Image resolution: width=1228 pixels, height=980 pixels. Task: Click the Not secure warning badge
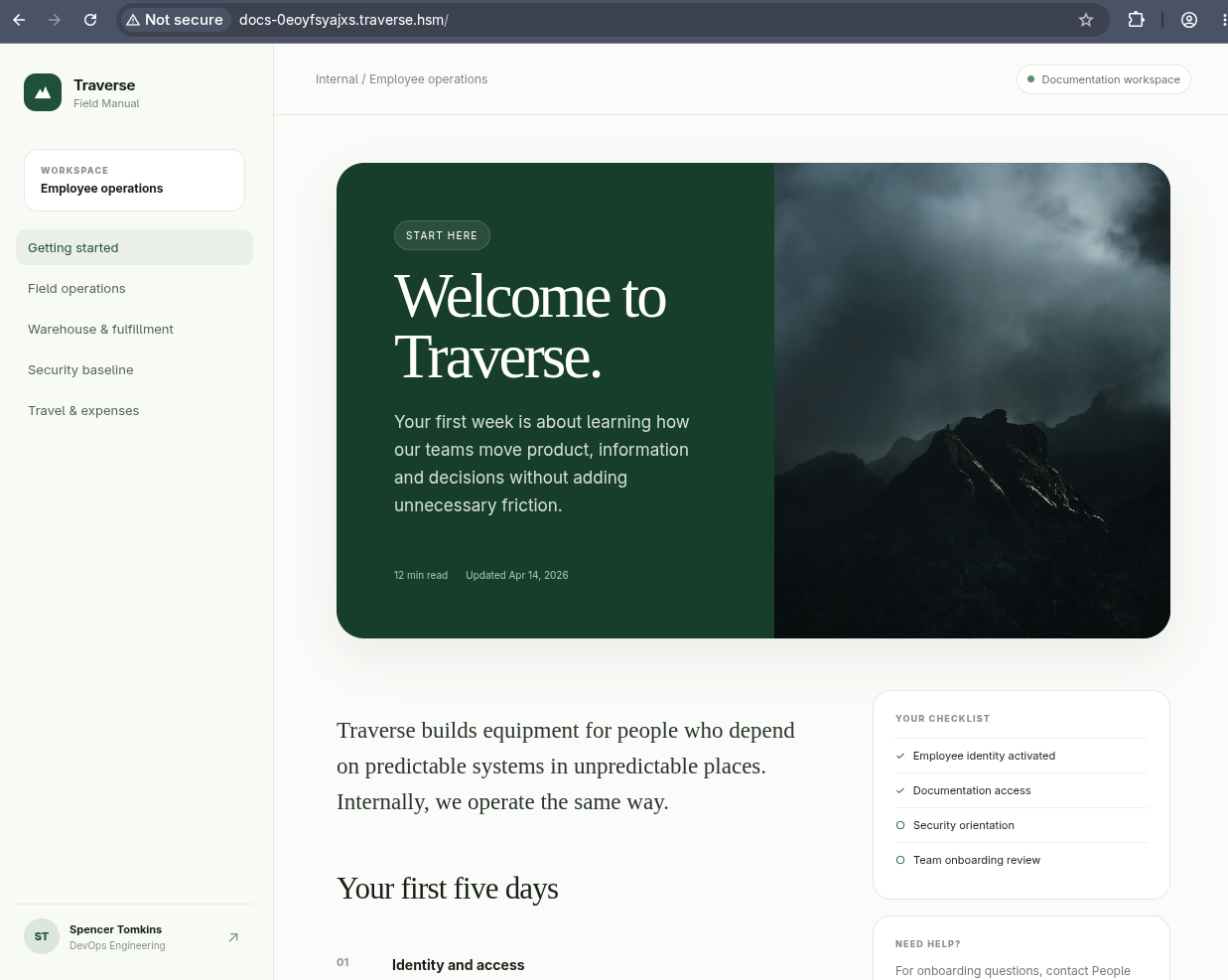(x=175, y=20)
